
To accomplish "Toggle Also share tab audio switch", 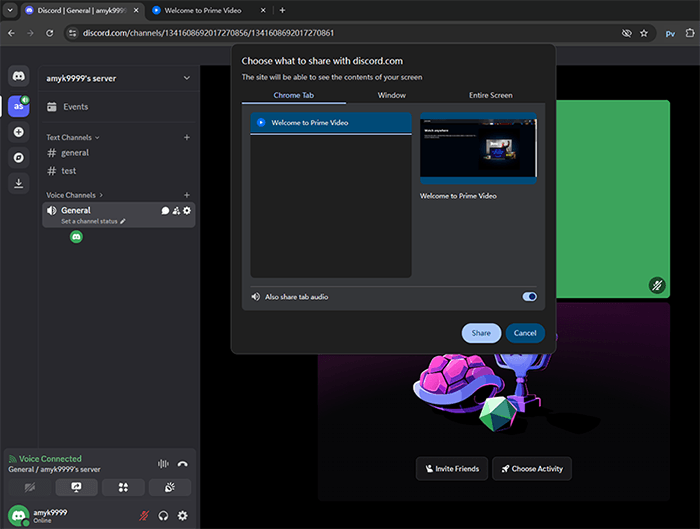I will point(529,297).
